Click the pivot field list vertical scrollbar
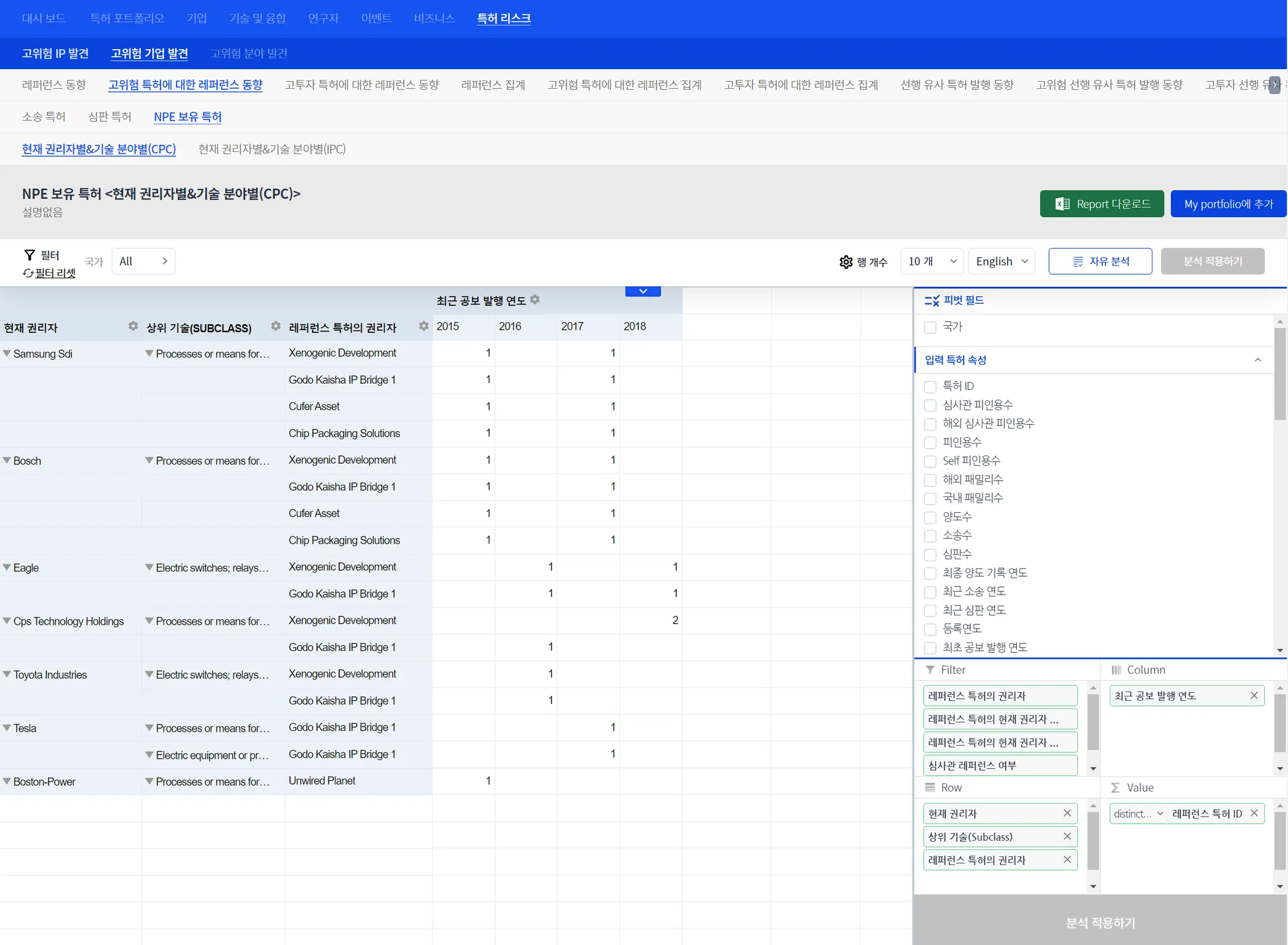 tap(1279, 374)
